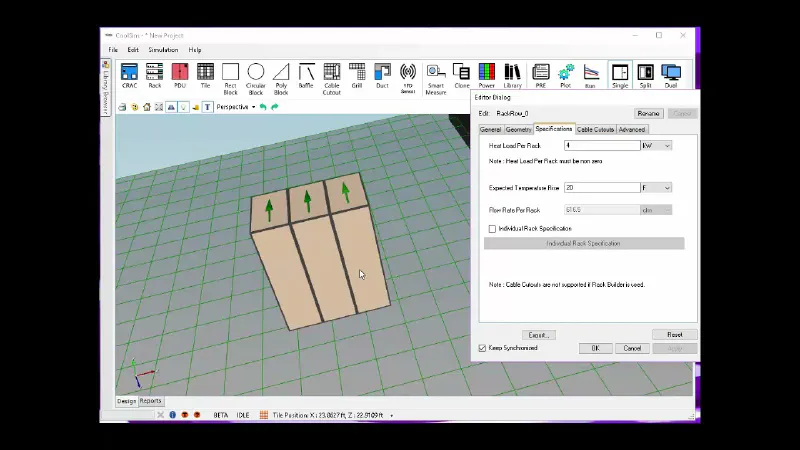This screenshot has width=800, height=450.
Task: Select the Duct tool
Action: point(382,76)
